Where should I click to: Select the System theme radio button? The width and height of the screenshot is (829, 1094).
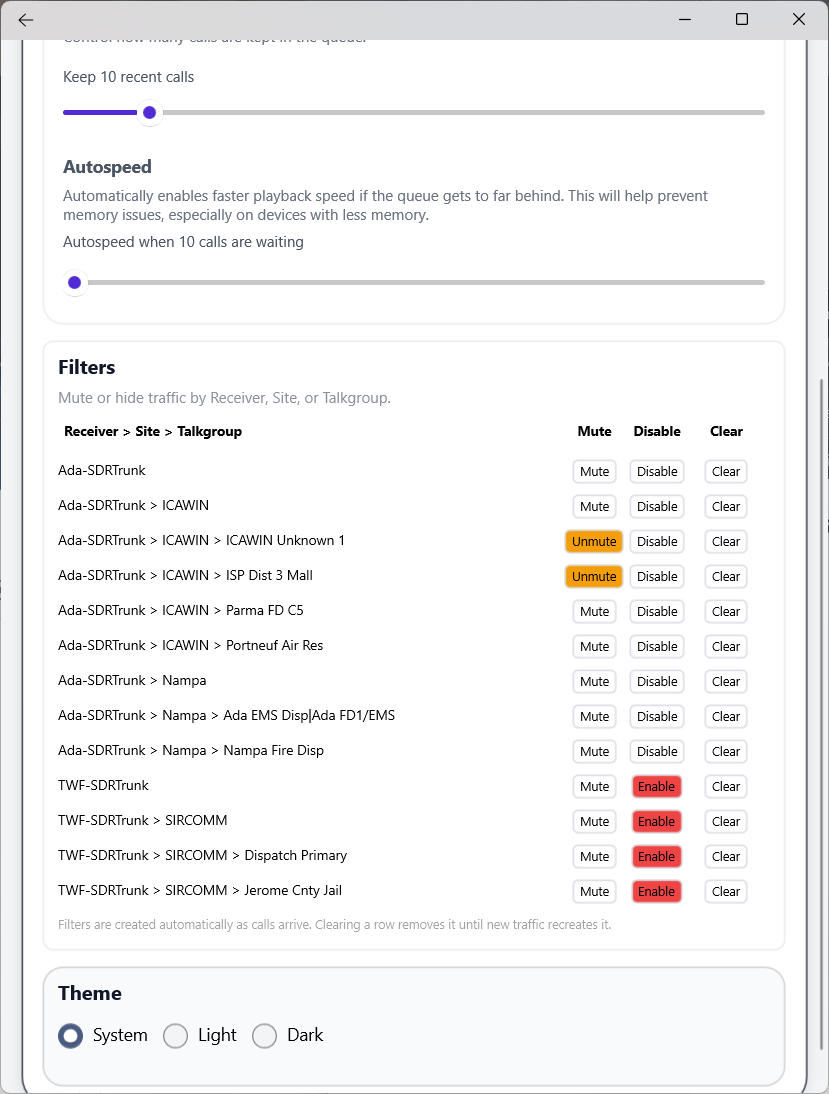tap(70, 1035)
